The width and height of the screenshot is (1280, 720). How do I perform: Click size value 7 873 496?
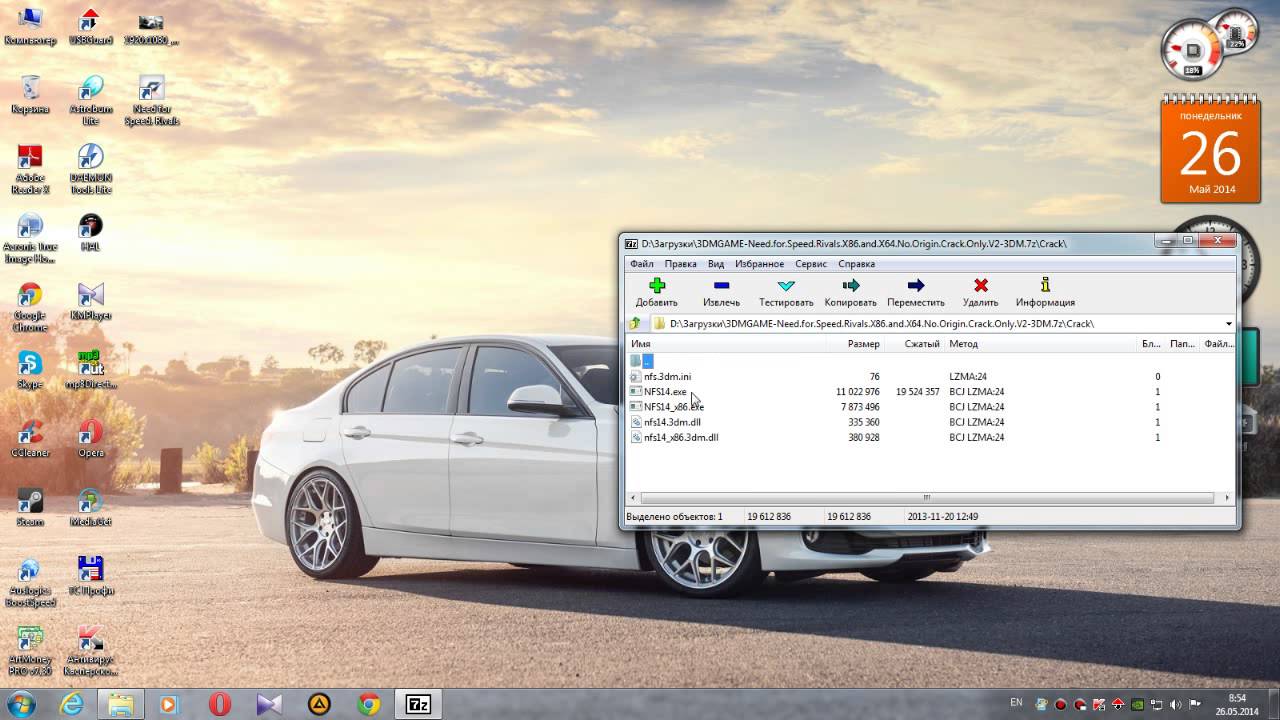(860, 407)
